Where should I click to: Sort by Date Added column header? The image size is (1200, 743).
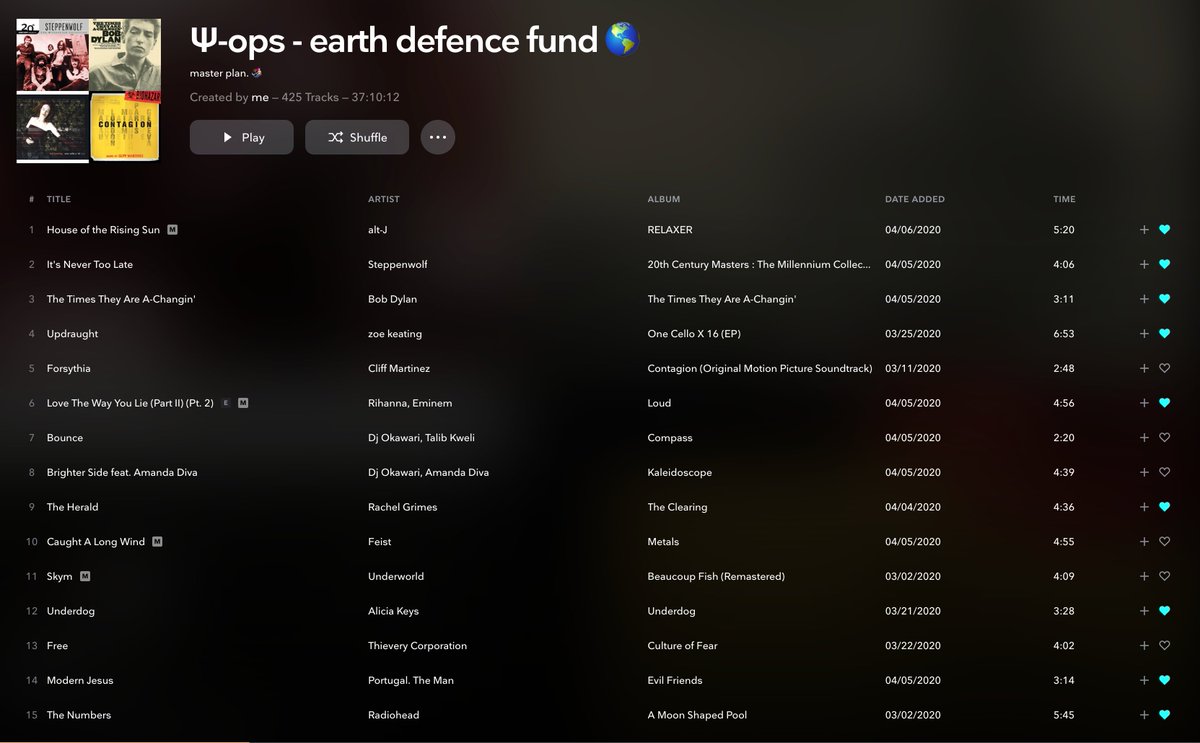click(x=915, y=199)
